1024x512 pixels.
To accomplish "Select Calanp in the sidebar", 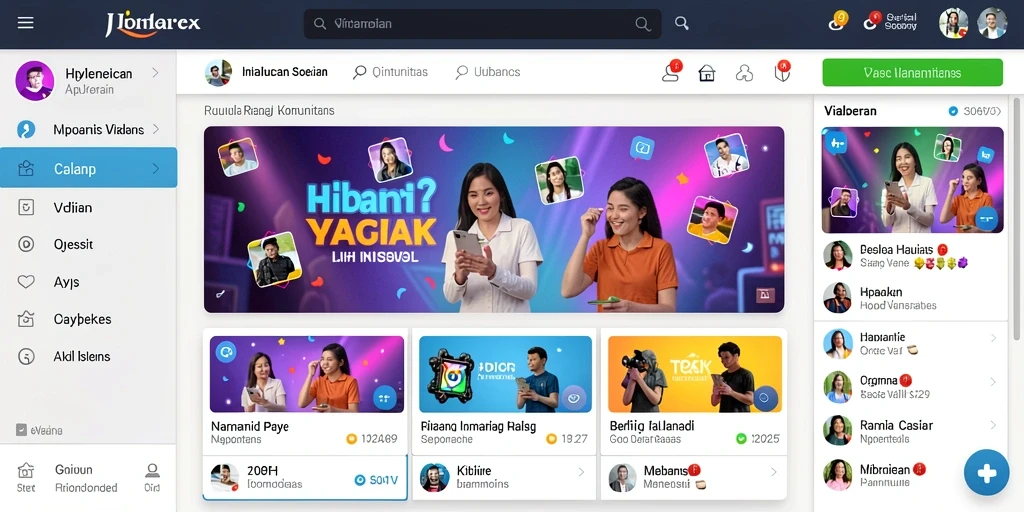I will pos(88,168).
